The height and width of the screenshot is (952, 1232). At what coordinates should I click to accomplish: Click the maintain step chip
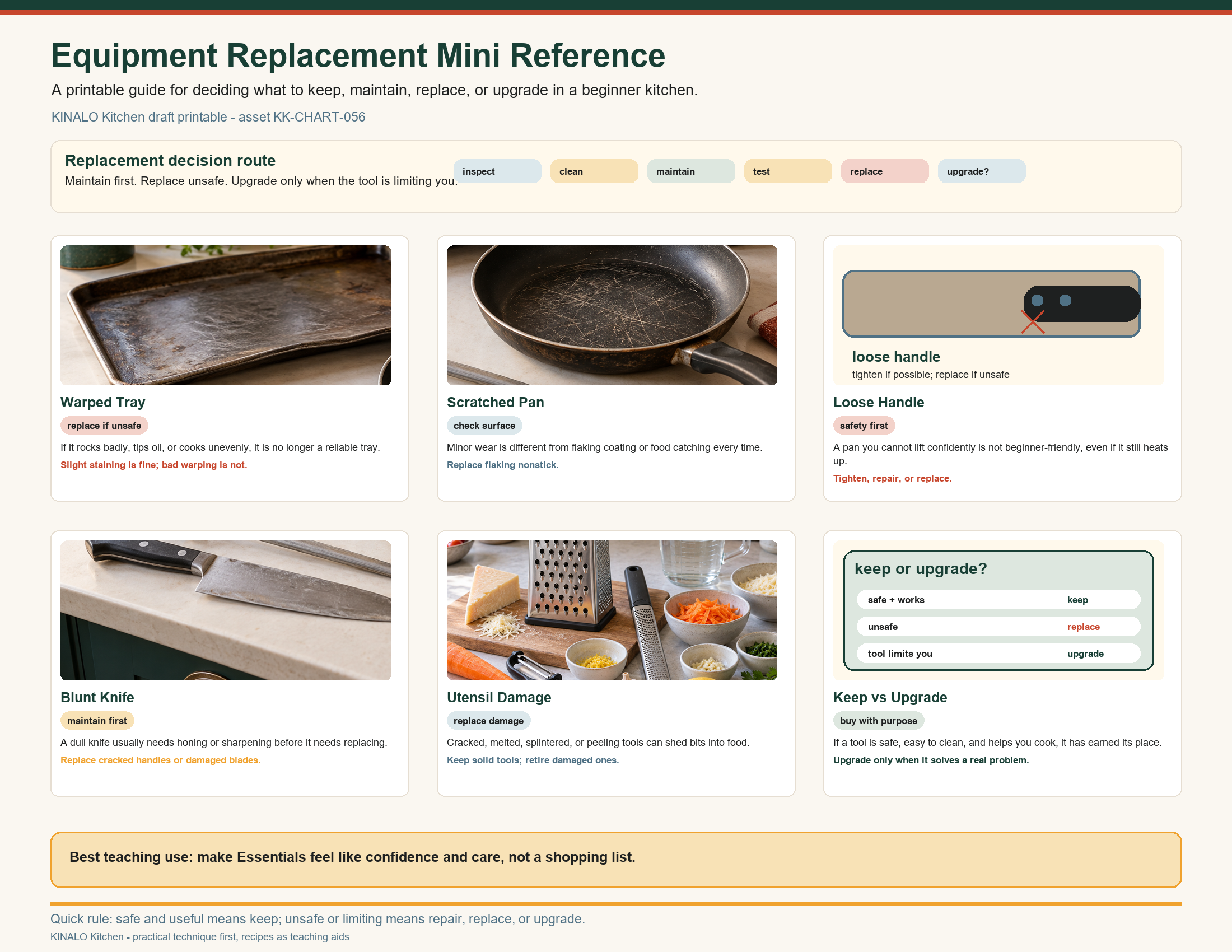click(691, 171)
